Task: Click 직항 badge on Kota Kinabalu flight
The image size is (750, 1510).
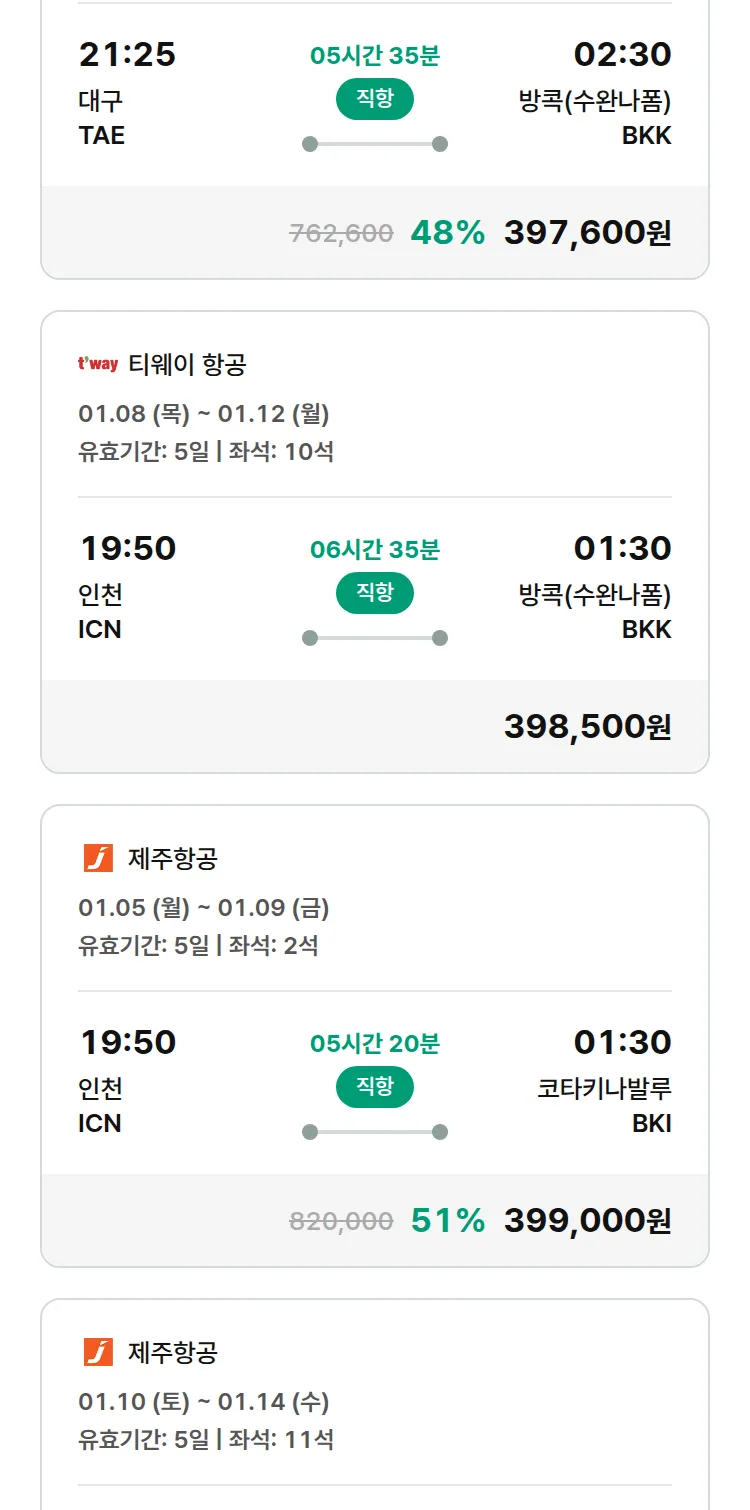Action: [x=375, y=1087]
